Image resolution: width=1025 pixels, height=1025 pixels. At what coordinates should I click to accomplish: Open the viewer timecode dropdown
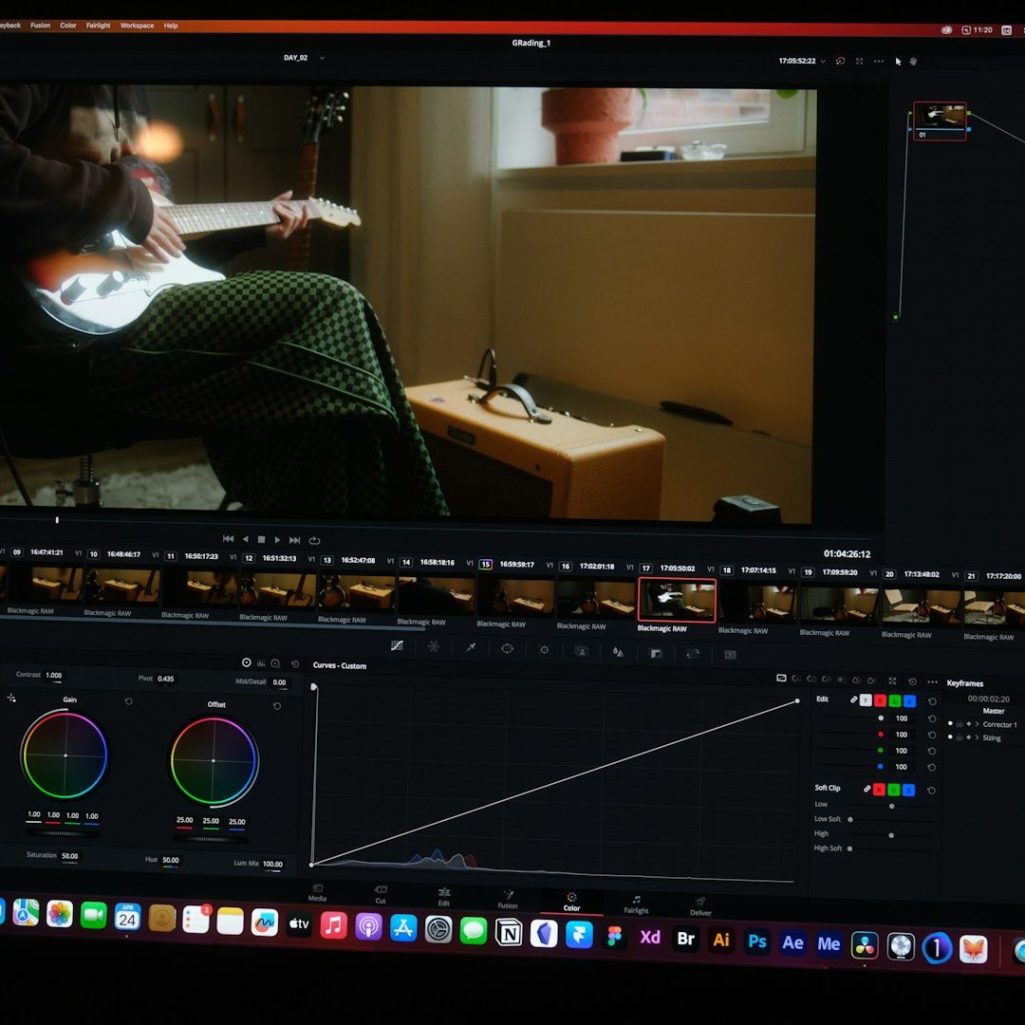coord(823,61)
